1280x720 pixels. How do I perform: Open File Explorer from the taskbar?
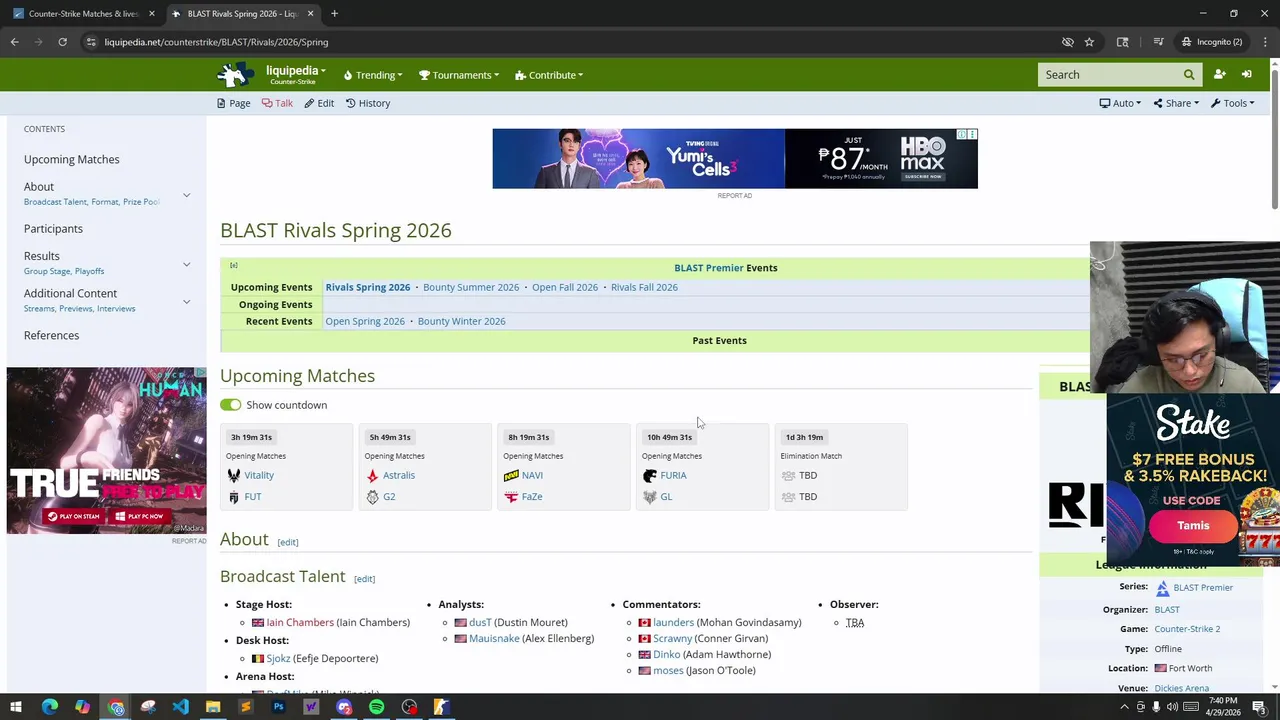[213, 707]
